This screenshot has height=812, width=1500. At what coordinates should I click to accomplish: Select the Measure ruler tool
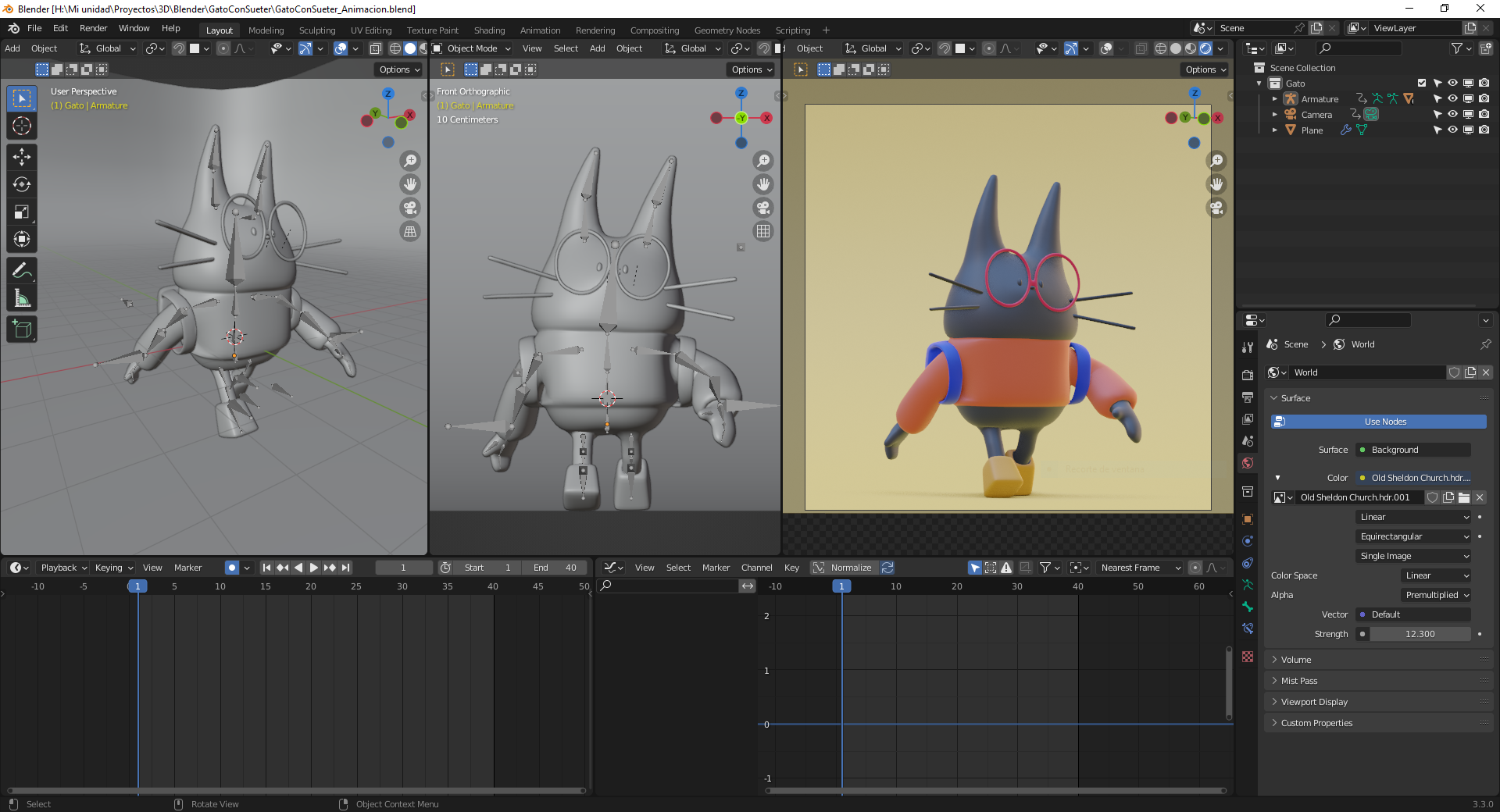point(22,298)
